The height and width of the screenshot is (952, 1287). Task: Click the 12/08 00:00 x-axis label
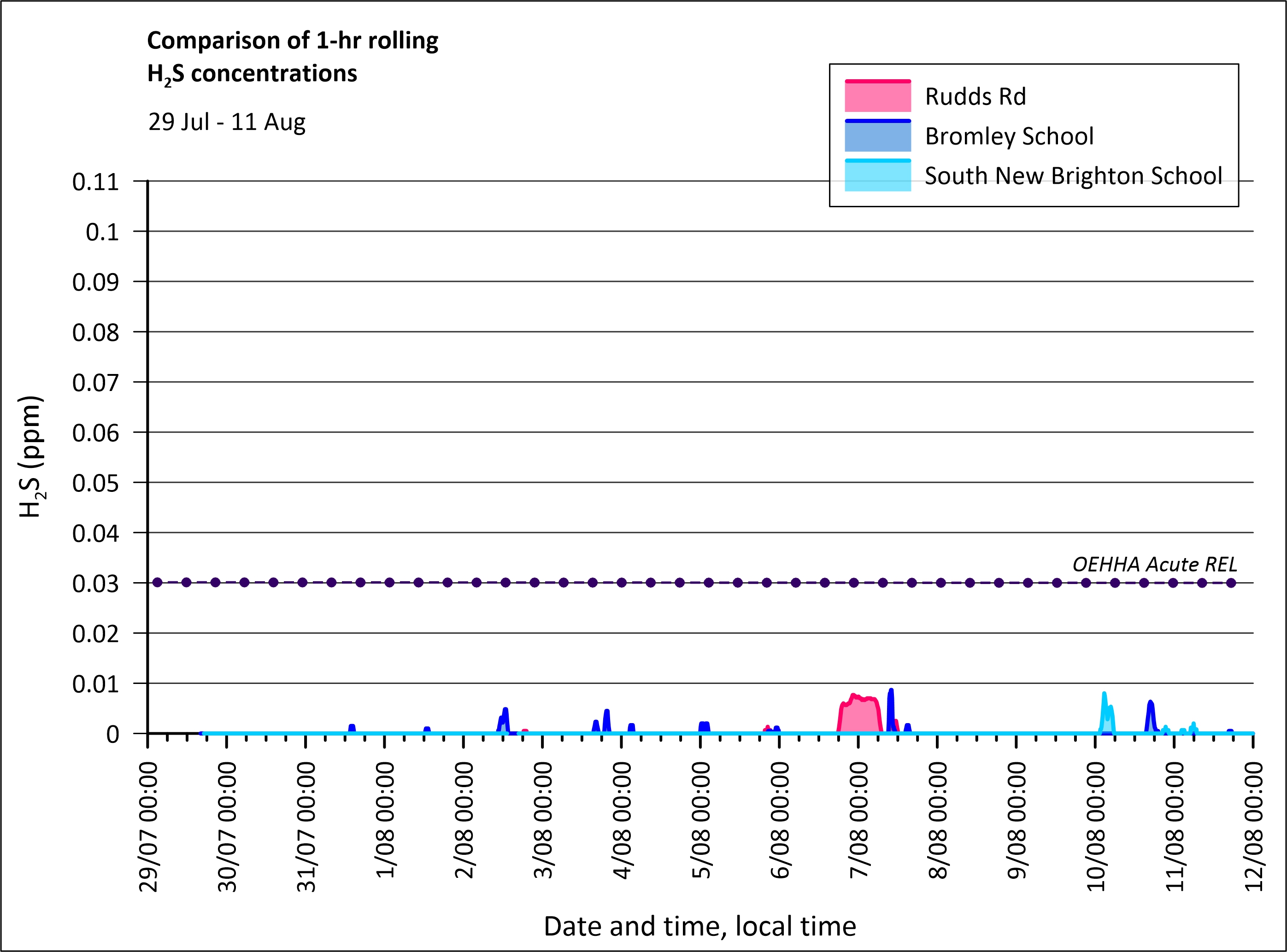pos(1254,827)
